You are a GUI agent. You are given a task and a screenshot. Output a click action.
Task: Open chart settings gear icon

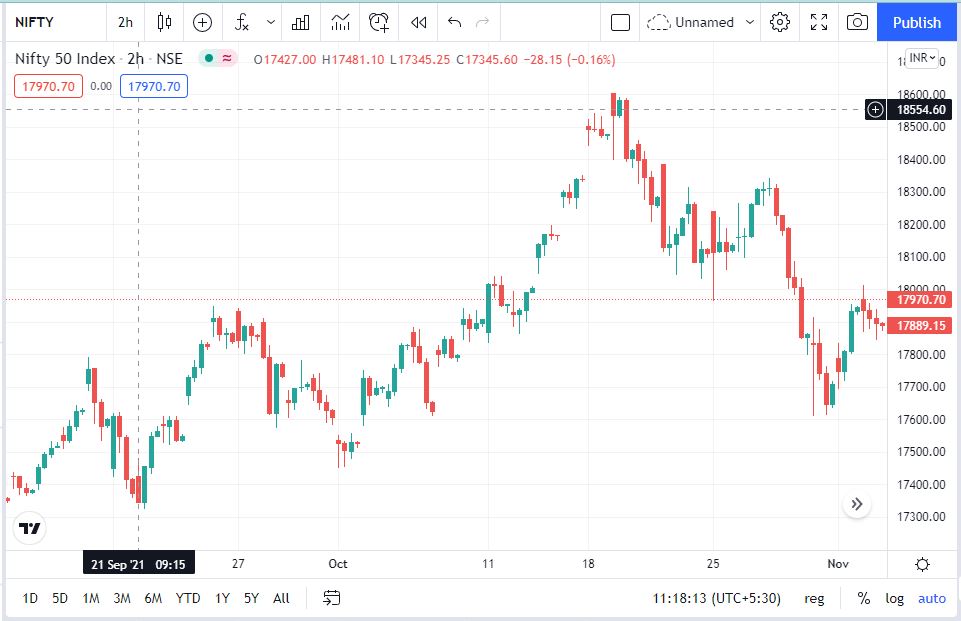[780, 23]
